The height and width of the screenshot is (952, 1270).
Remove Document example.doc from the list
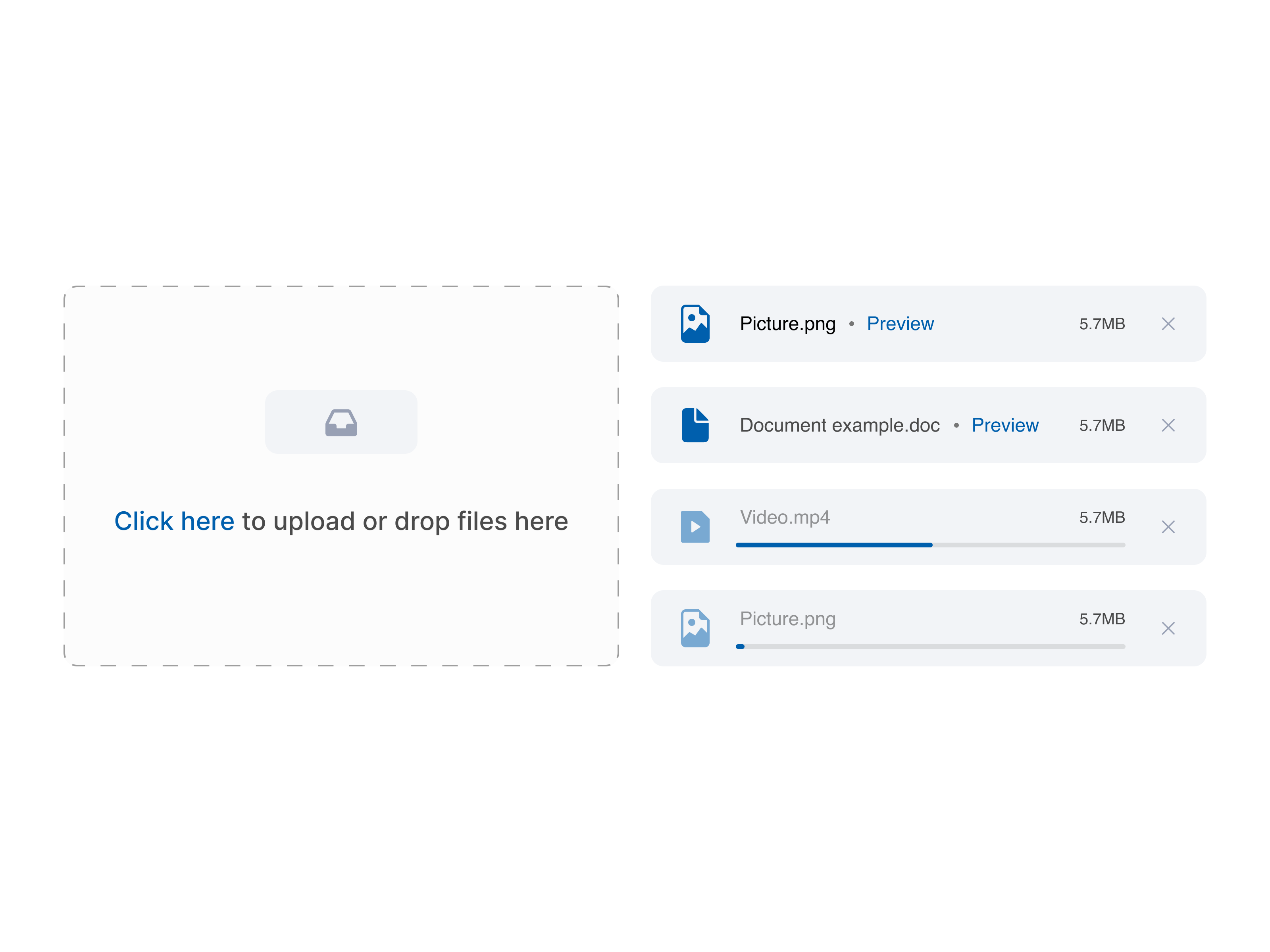click(1168, 425)
